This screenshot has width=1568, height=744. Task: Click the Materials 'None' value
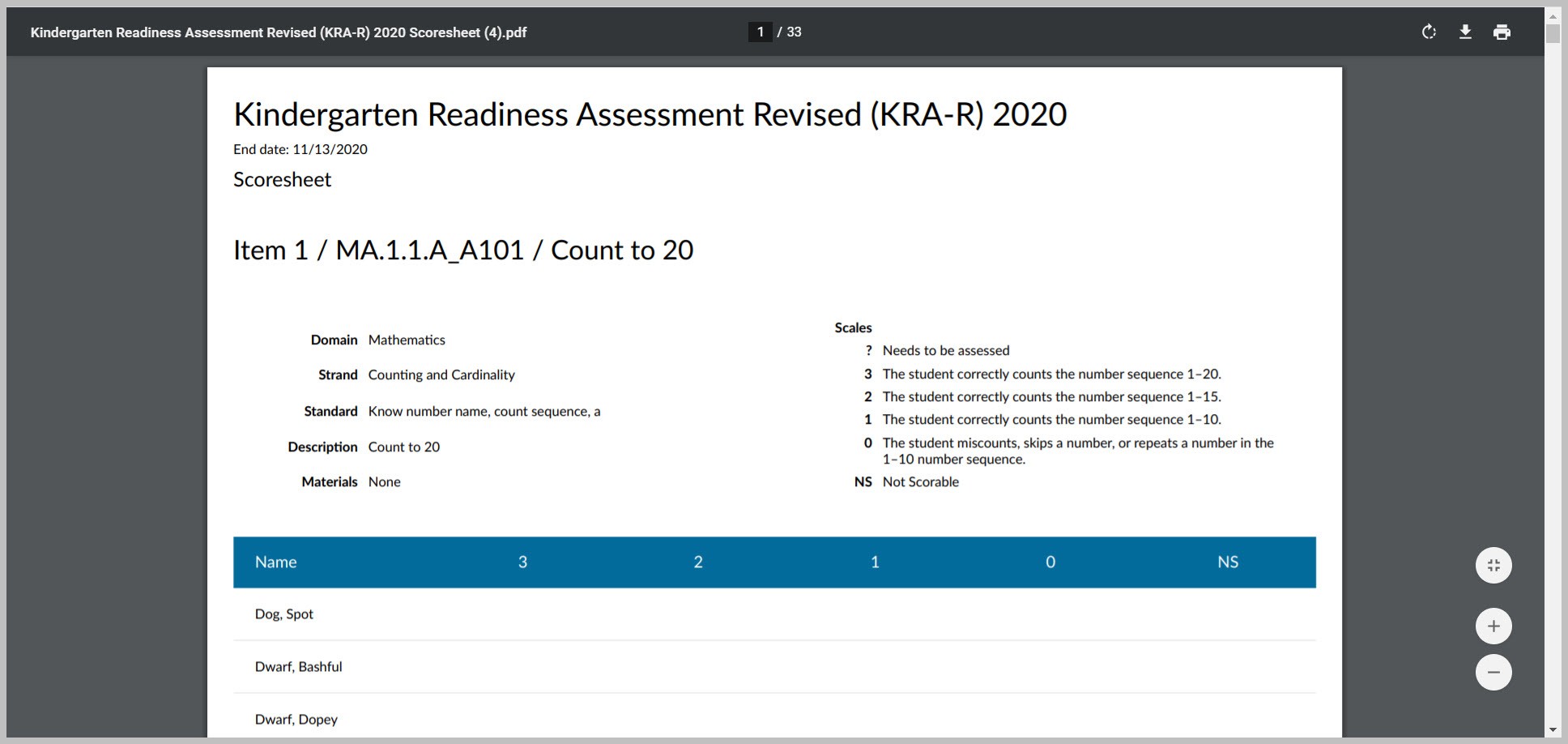[x=385, y=481]
